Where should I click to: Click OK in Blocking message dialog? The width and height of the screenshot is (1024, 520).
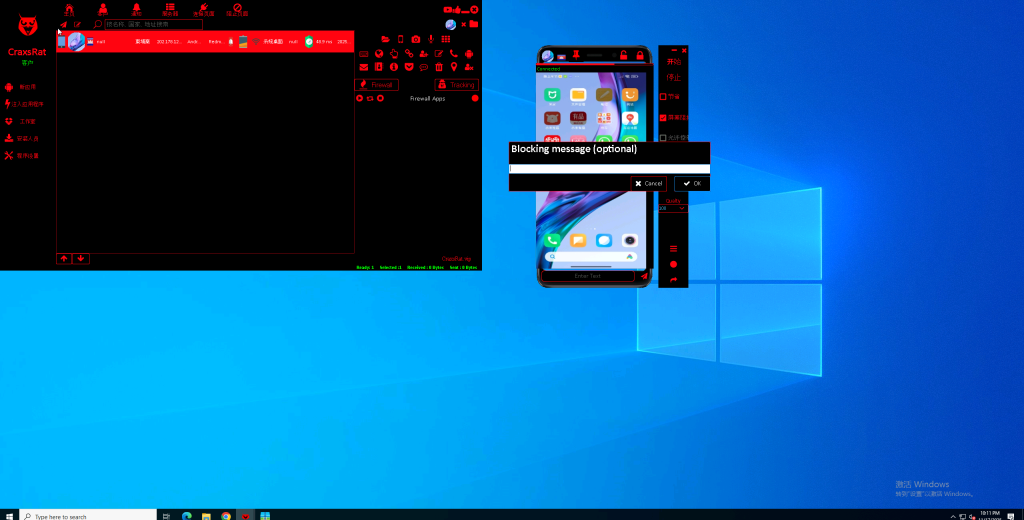pyautogui.click(x=692, y=184)
